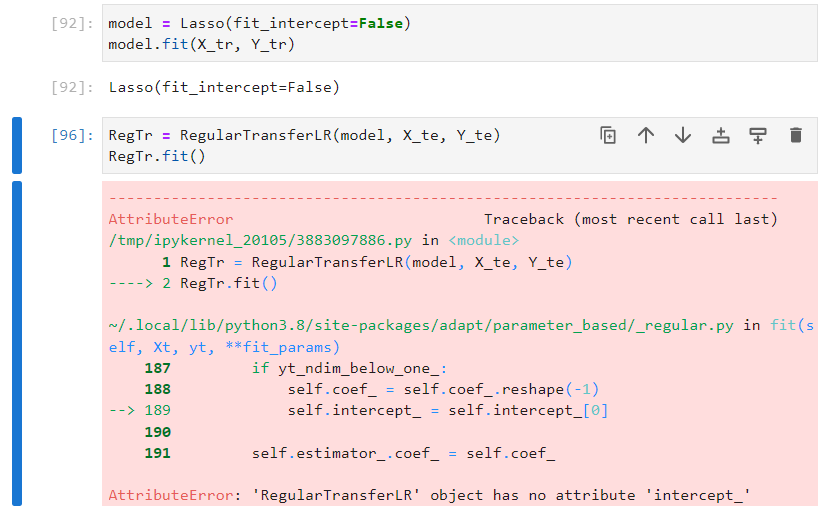Click traceback line 188 coef_ reshape
This screenshot has width=827, height=510.
pos(443,389)
